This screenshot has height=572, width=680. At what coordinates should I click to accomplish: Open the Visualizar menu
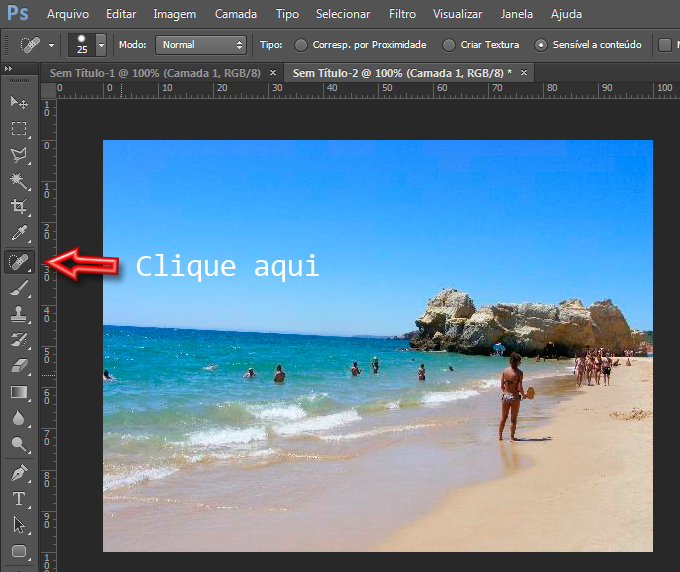(457, 14)
